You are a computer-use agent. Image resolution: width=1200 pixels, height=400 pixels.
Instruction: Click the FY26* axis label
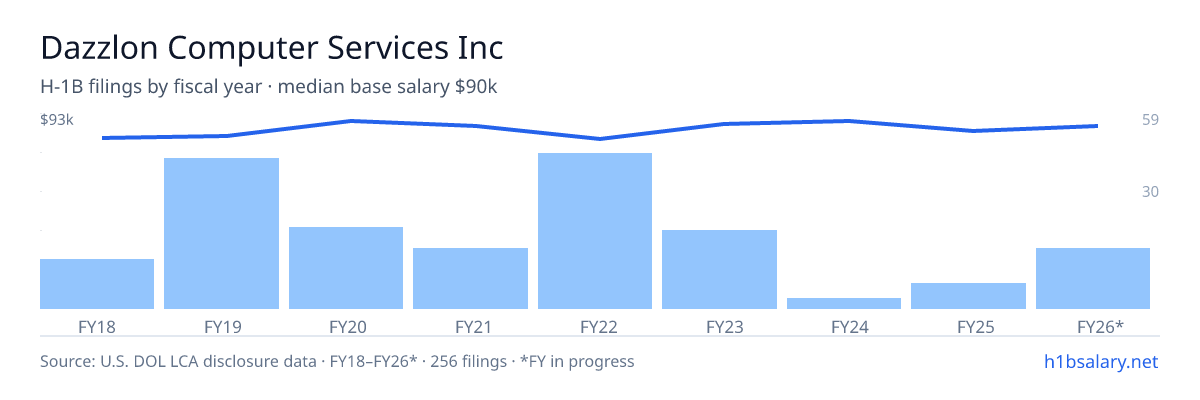coord(1100,326)
